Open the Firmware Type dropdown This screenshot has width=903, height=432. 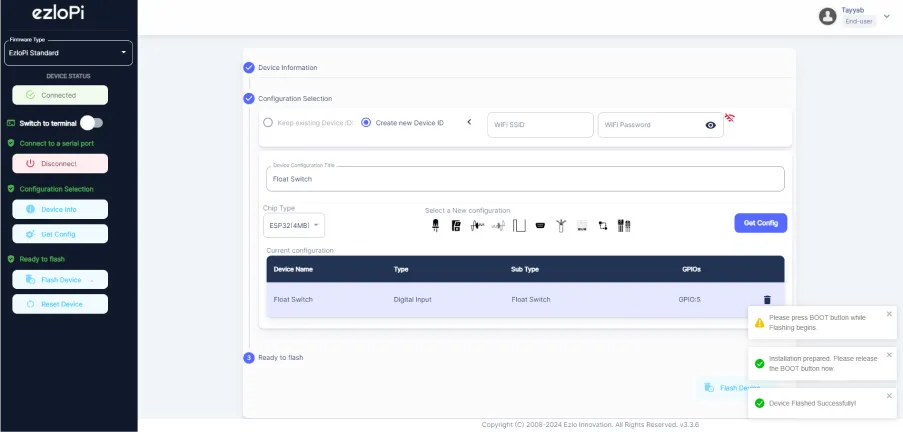[69, 53]
